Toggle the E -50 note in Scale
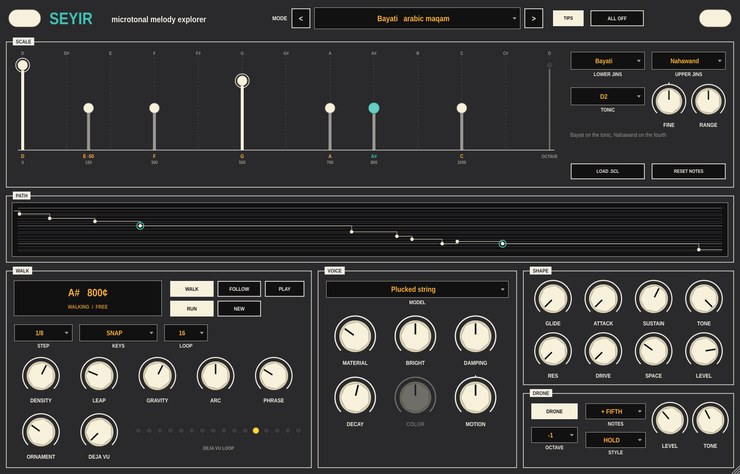740x474 pixels. [x=88, y=108]
